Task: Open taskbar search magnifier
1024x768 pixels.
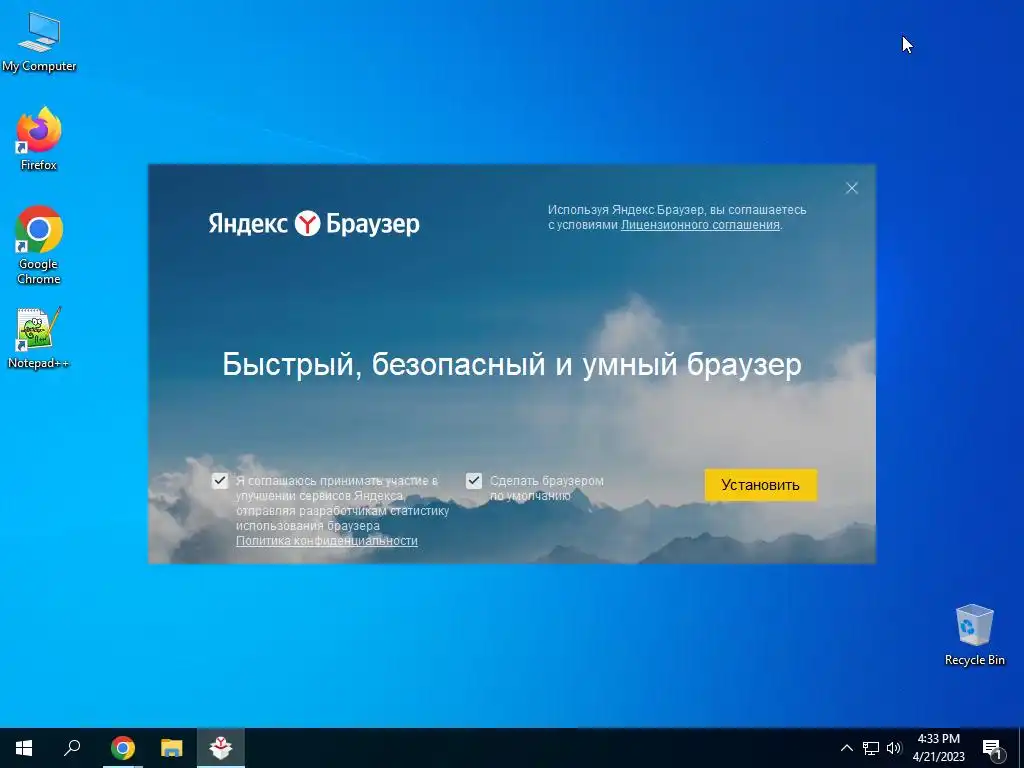Action: coord(72,748)
